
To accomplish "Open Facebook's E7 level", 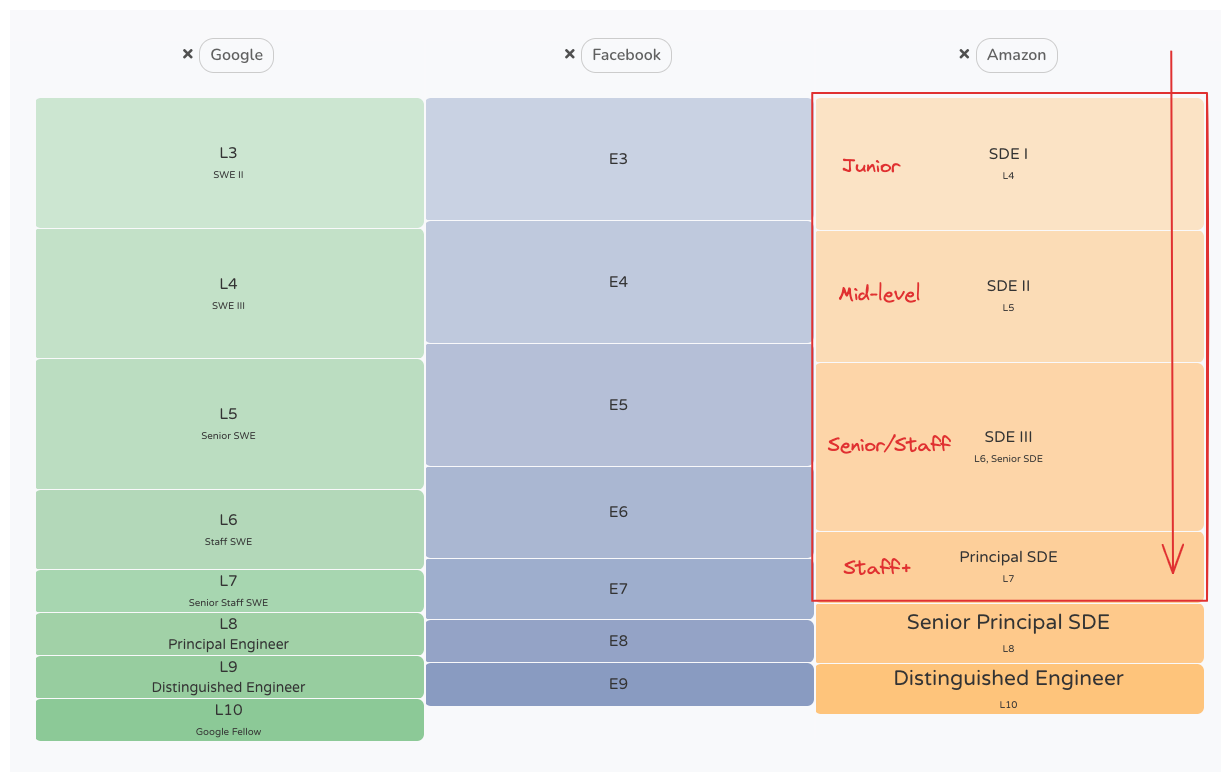I will point(619,589).
